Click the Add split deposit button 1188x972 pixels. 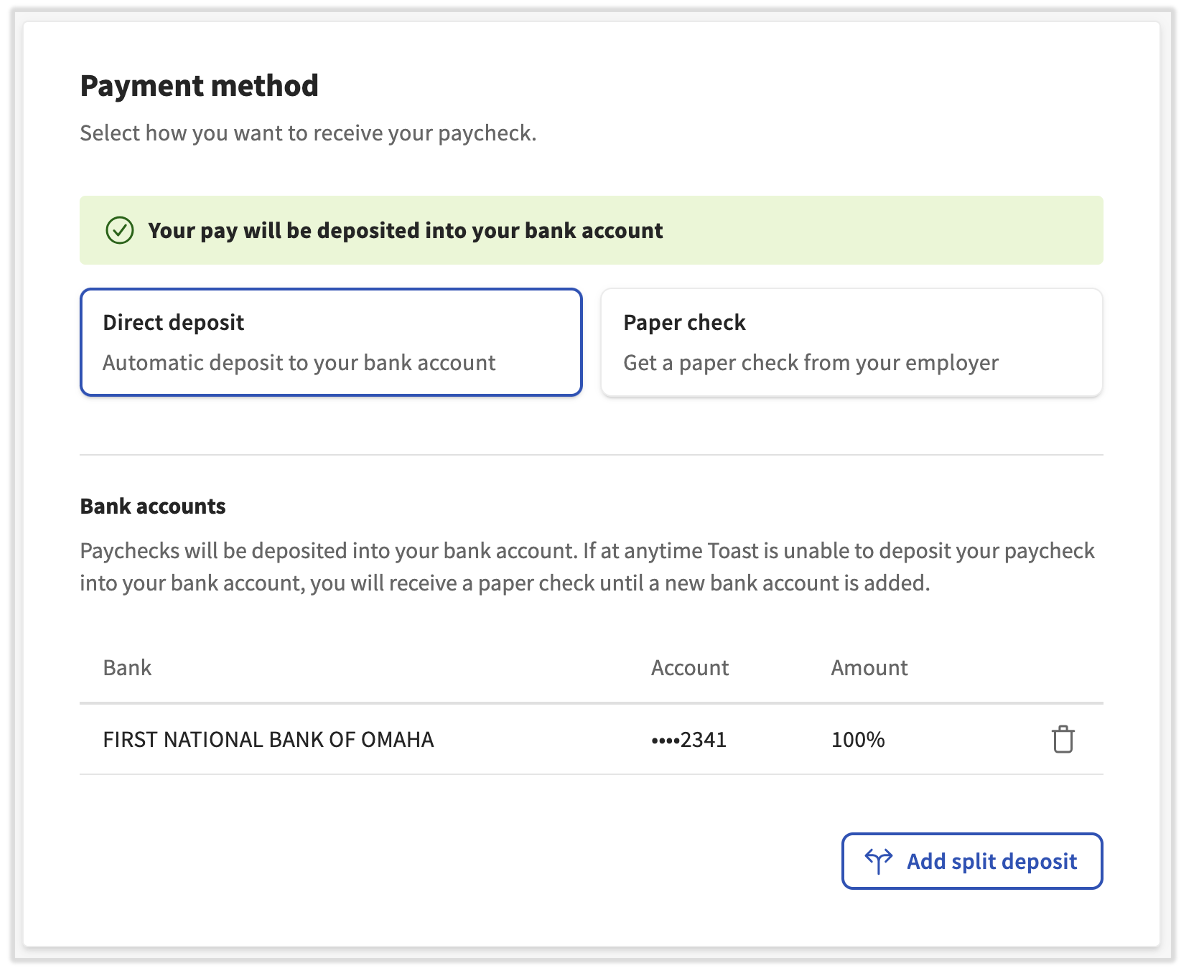point(971,861)
